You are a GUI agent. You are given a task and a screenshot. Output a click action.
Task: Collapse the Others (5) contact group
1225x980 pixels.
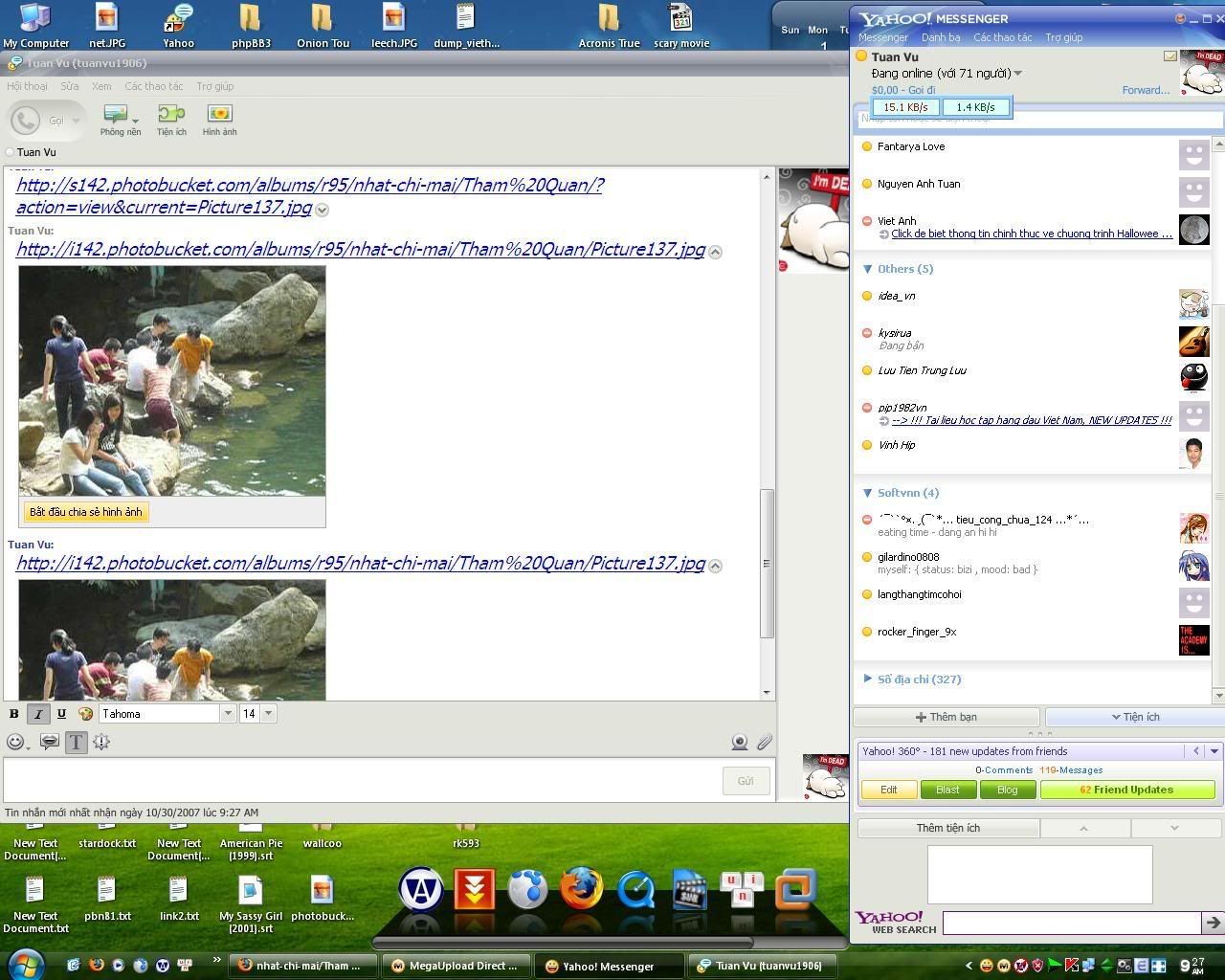867,269
